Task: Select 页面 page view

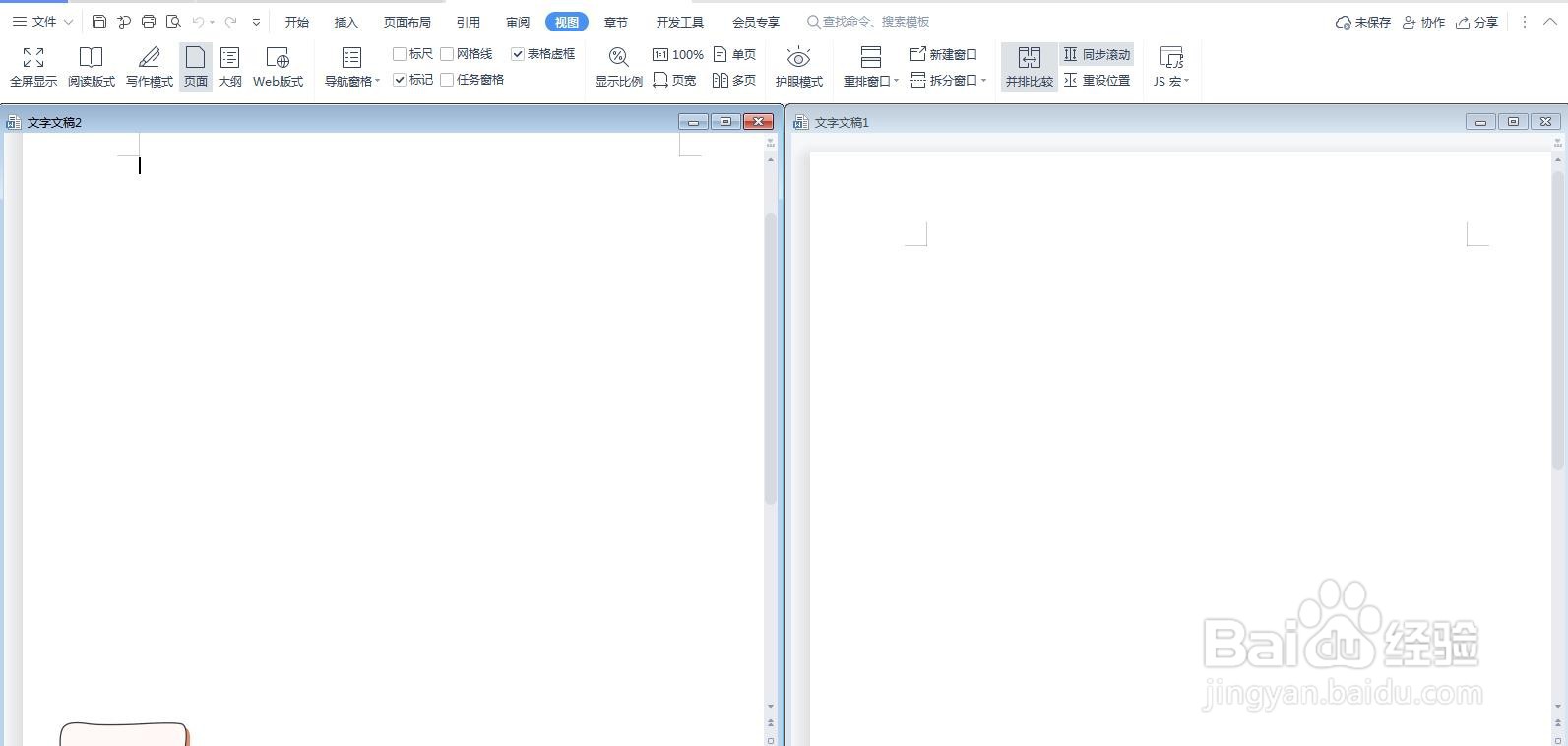Action: pos(196,67)
